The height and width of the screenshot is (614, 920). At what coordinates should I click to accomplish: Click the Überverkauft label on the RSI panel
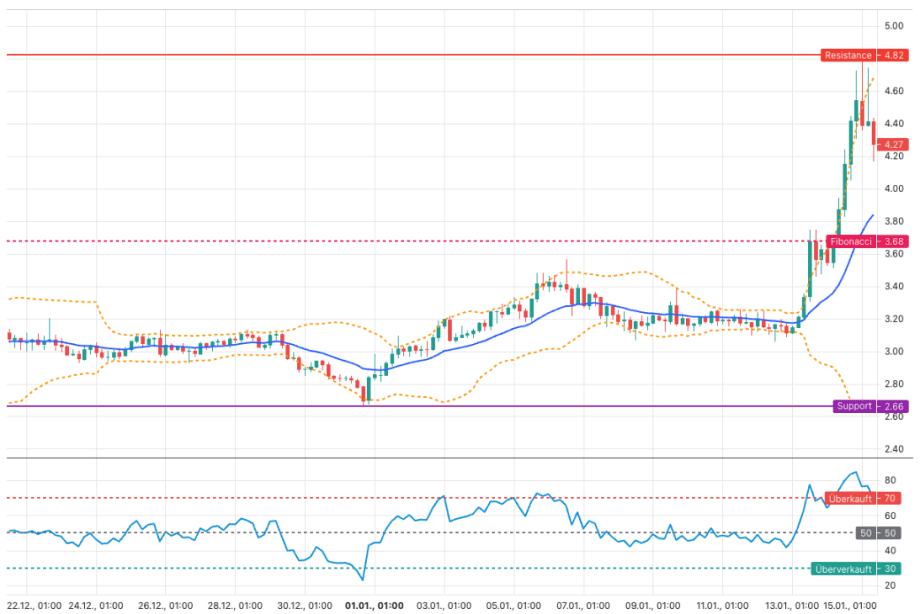[842, 569]
